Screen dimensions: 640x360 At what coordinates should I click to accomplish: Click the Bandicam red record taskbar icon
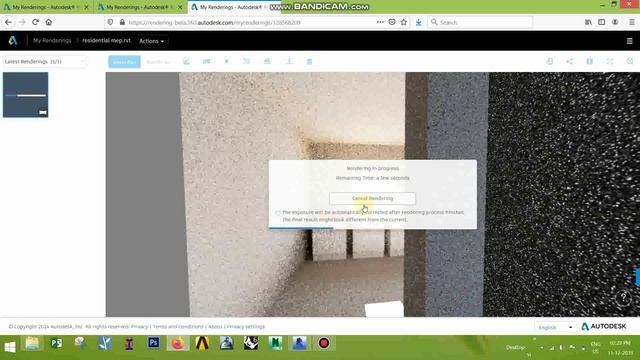(x=324, y=343)
